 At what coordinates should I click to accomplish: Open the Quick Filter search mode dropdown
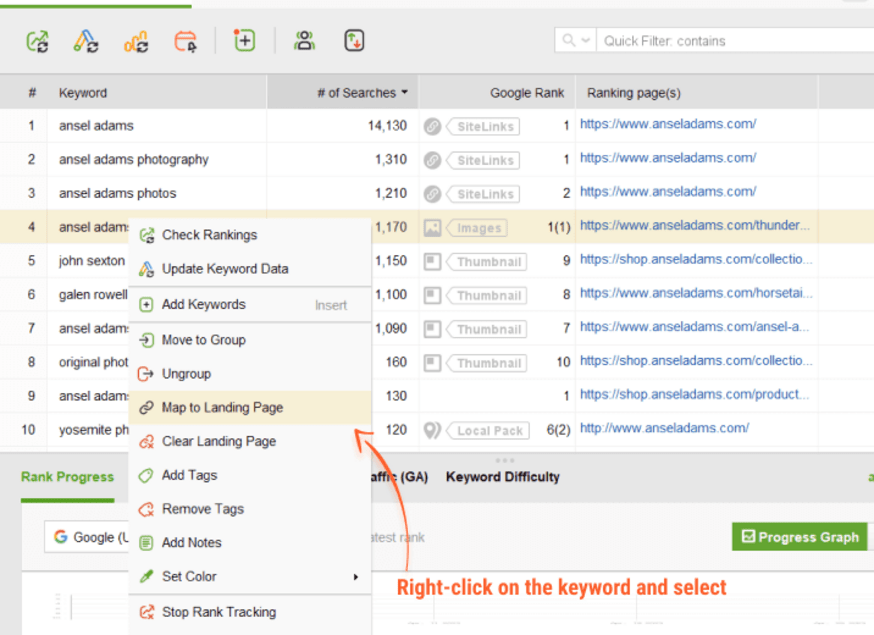point(586,40)
